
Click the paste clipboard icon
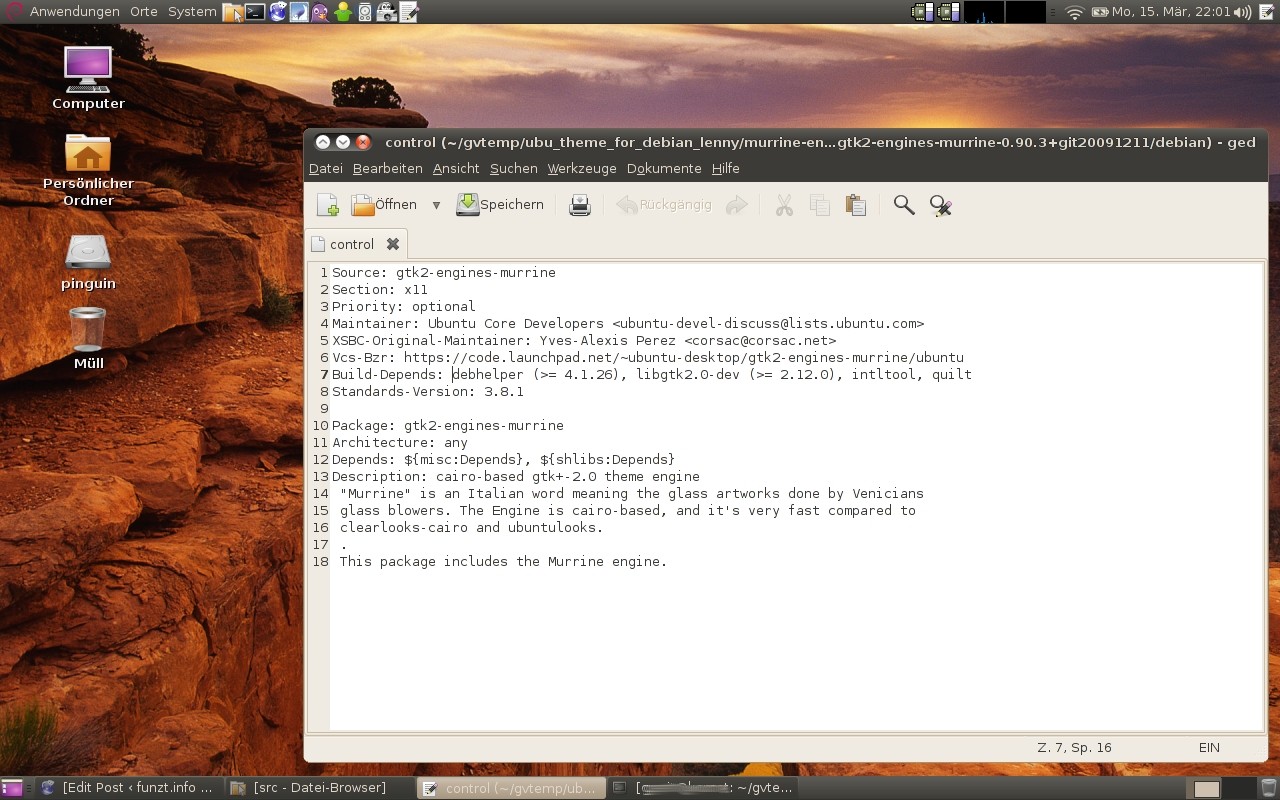coord(855,205)
